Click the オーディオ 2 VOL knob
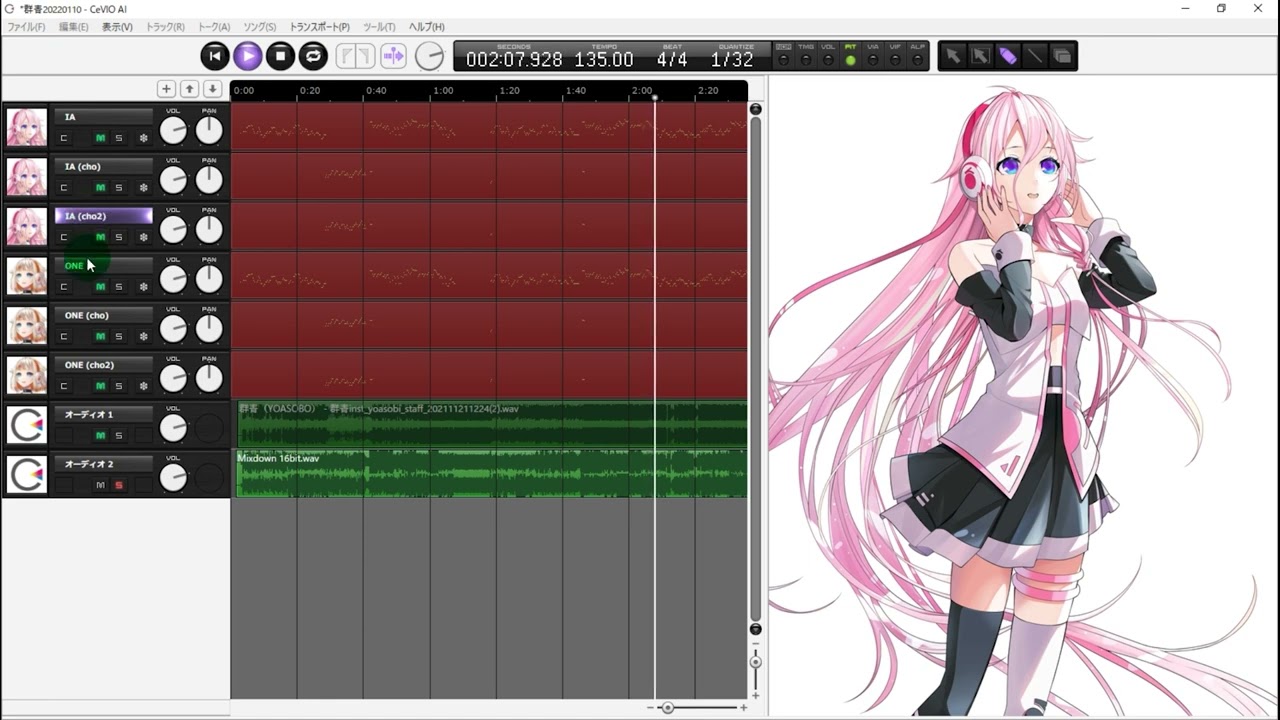 (173, 478)
